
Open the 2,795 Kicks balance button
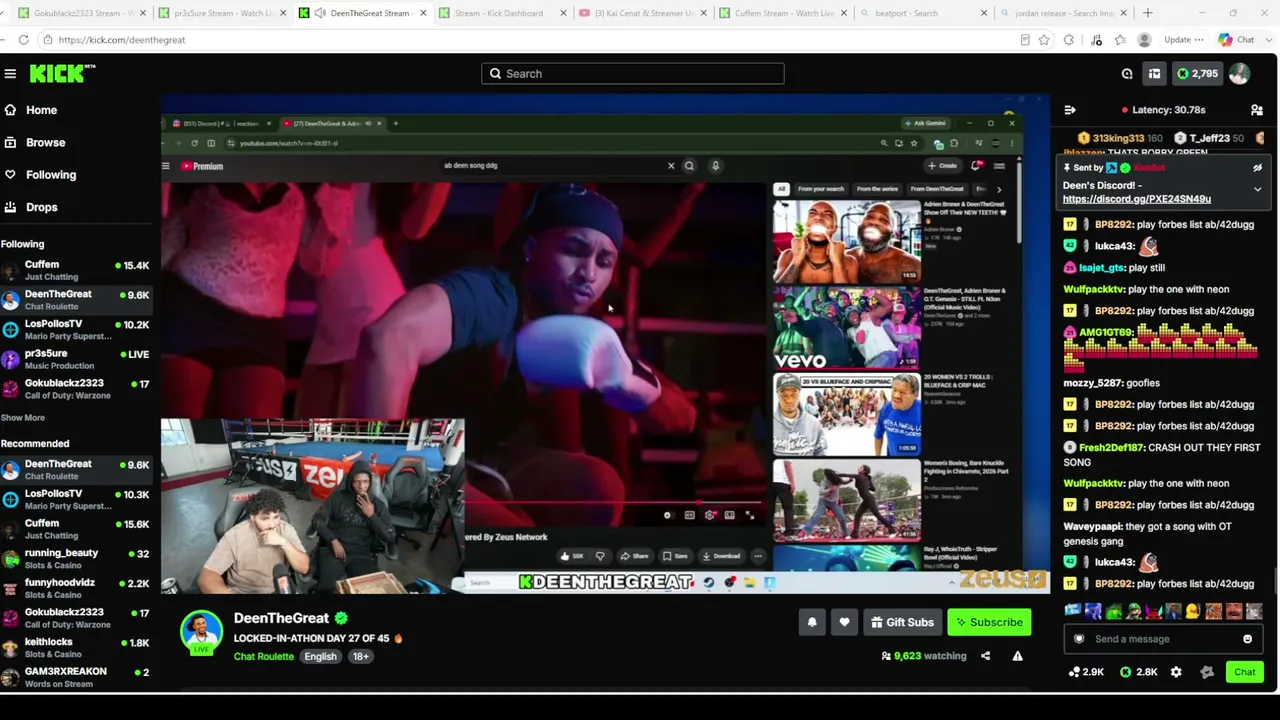[x=1197, y=73]
